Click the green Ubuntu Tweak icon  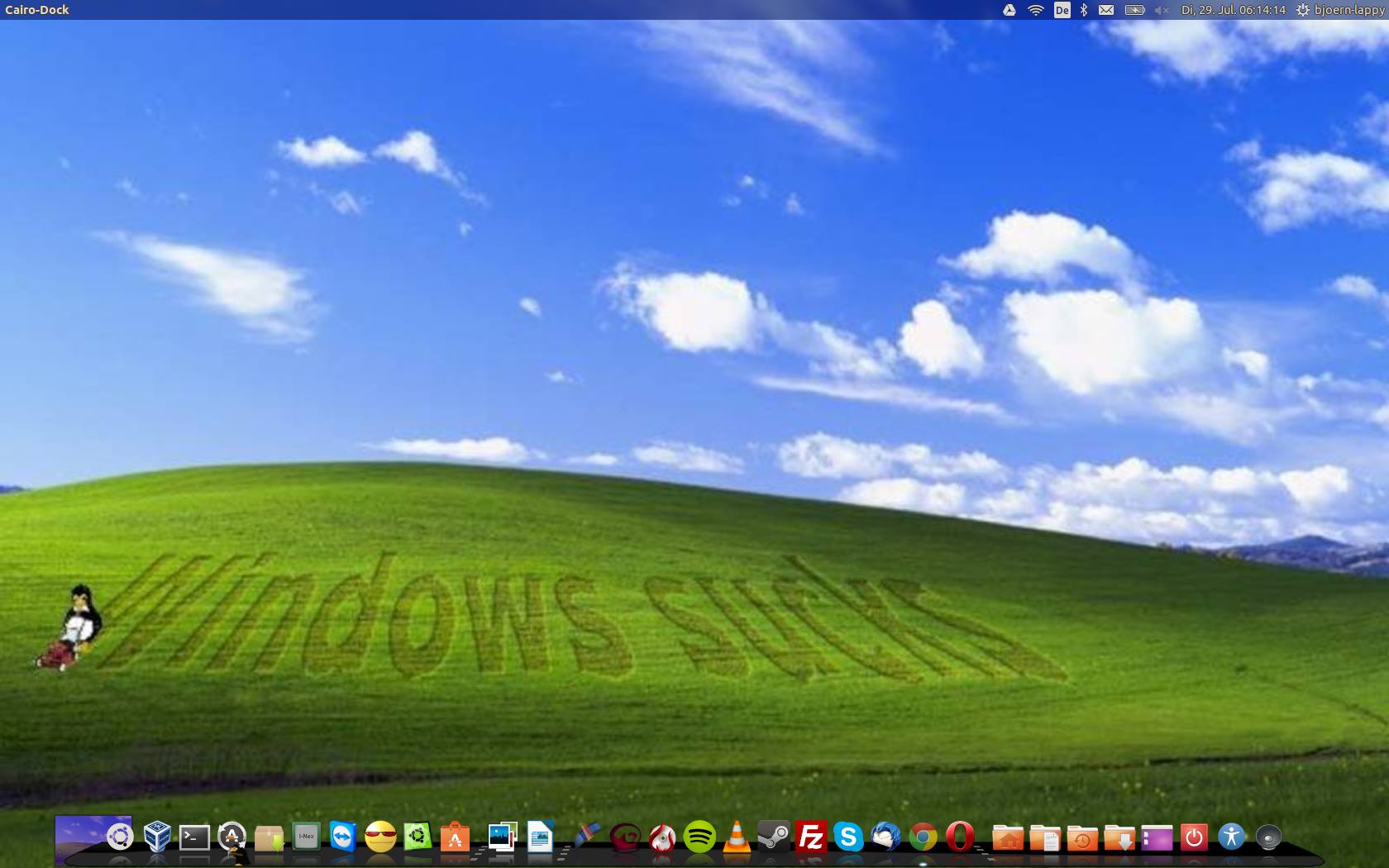click(418, 837)
